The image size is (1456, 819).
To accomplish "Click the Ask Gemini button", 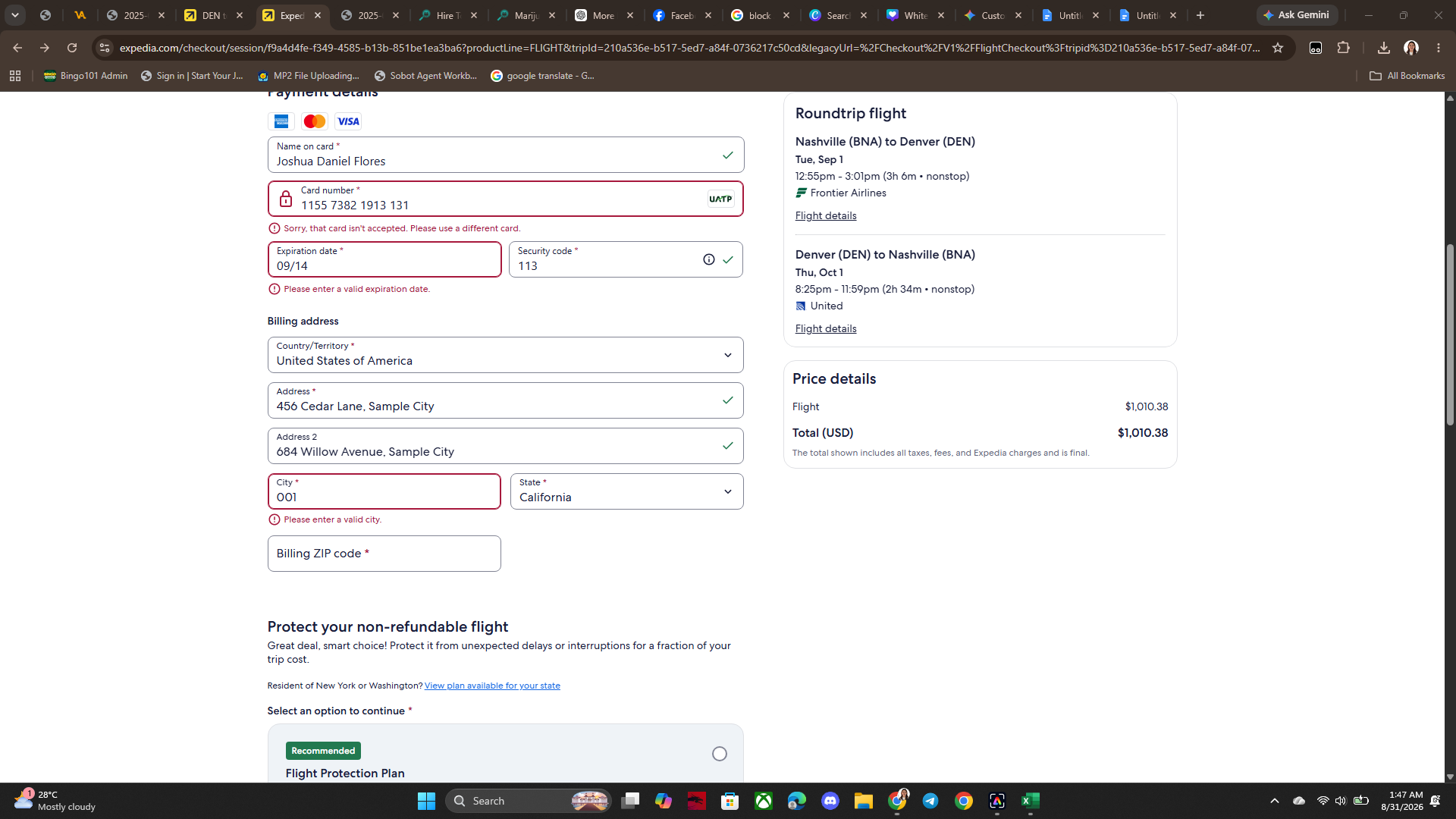I will pyautogui.click(x=1297, y=15).
